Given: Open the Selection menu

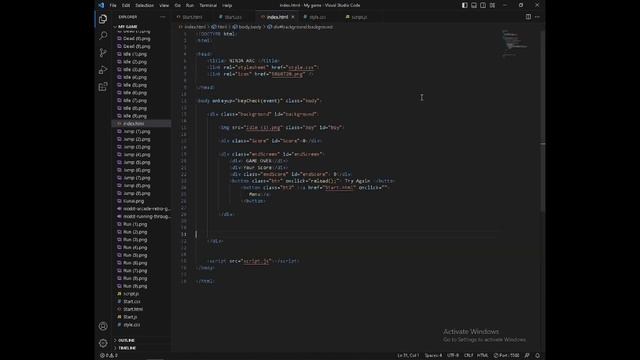Looking at the screenshot, I should pyautogui.click(x=144, y=5).
